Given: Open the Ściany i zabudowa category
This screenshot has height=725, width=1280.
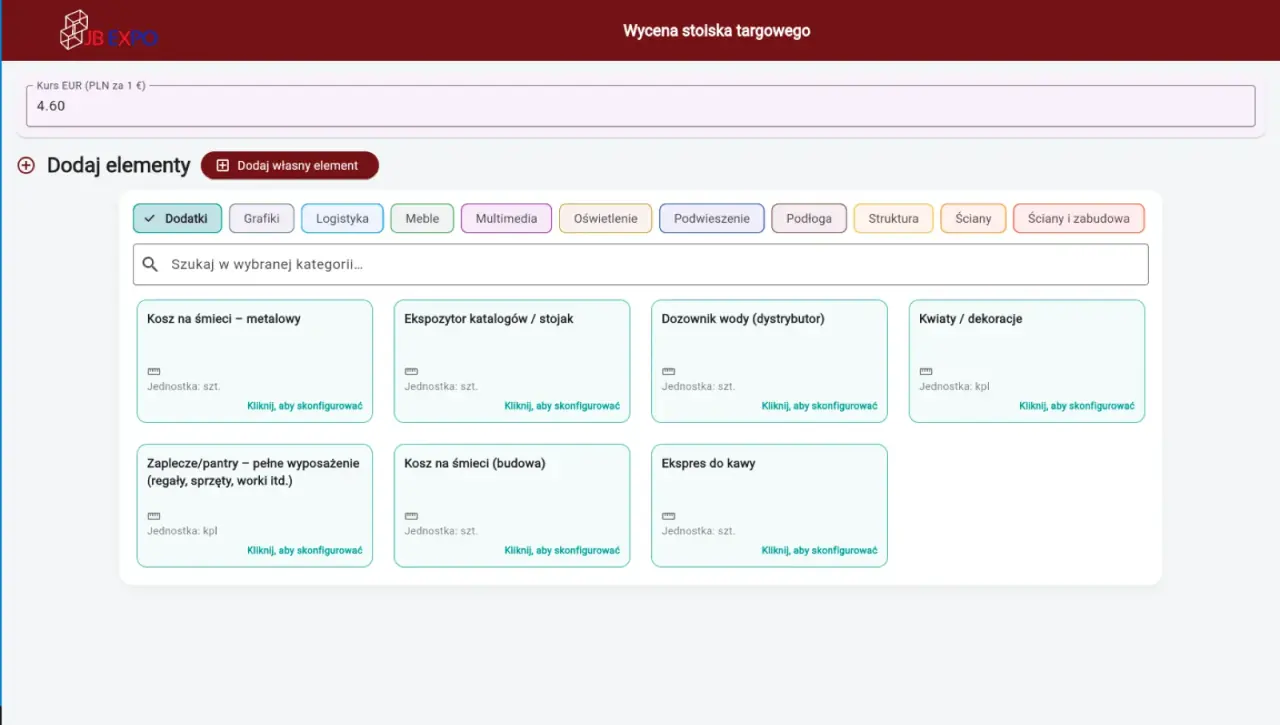Looking at the screenshot, I should click(x=1079, y=218).
